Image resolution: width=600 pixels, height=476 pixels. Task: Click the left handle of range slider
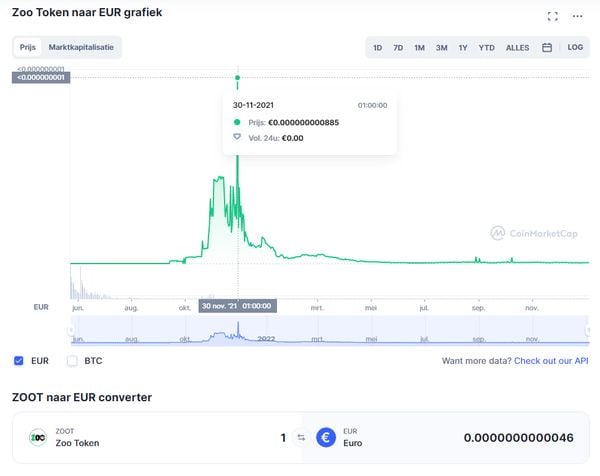point(71,329)
